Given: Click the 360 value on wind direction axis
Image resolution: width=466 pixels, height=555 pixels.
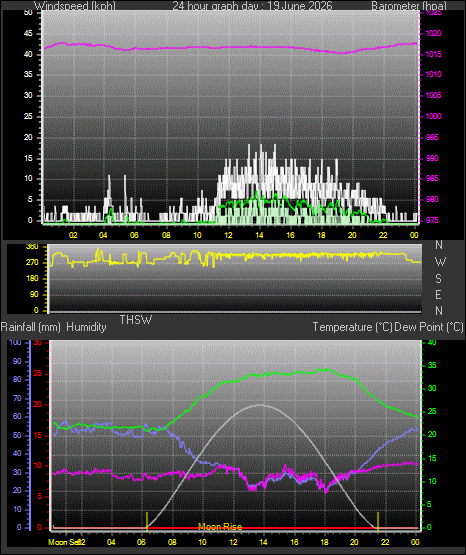Looking at the screenshot, I should pyautogui.click(x=32, y=247).
